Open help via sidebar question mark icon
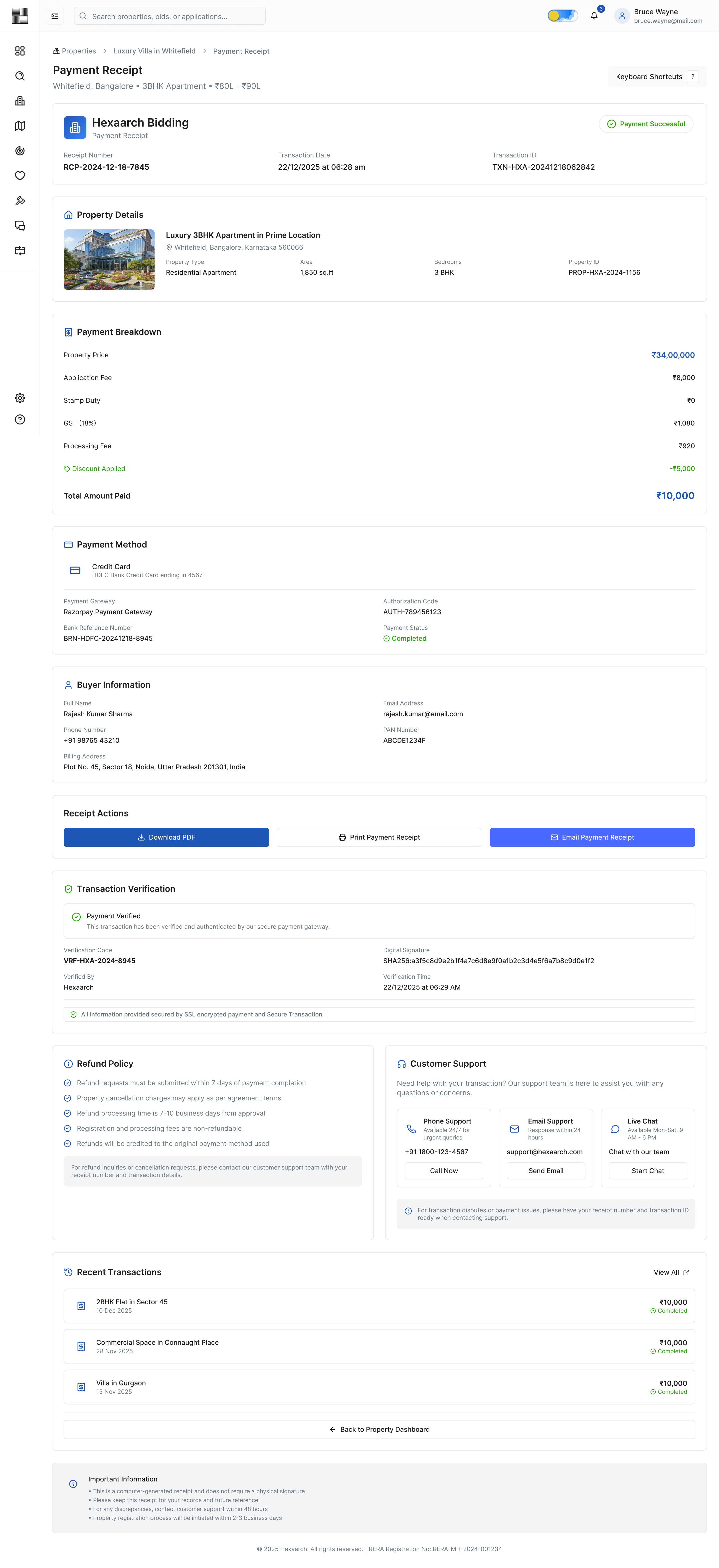The width and height of the screenshot is (719, 1568). [x=20, y=419]
